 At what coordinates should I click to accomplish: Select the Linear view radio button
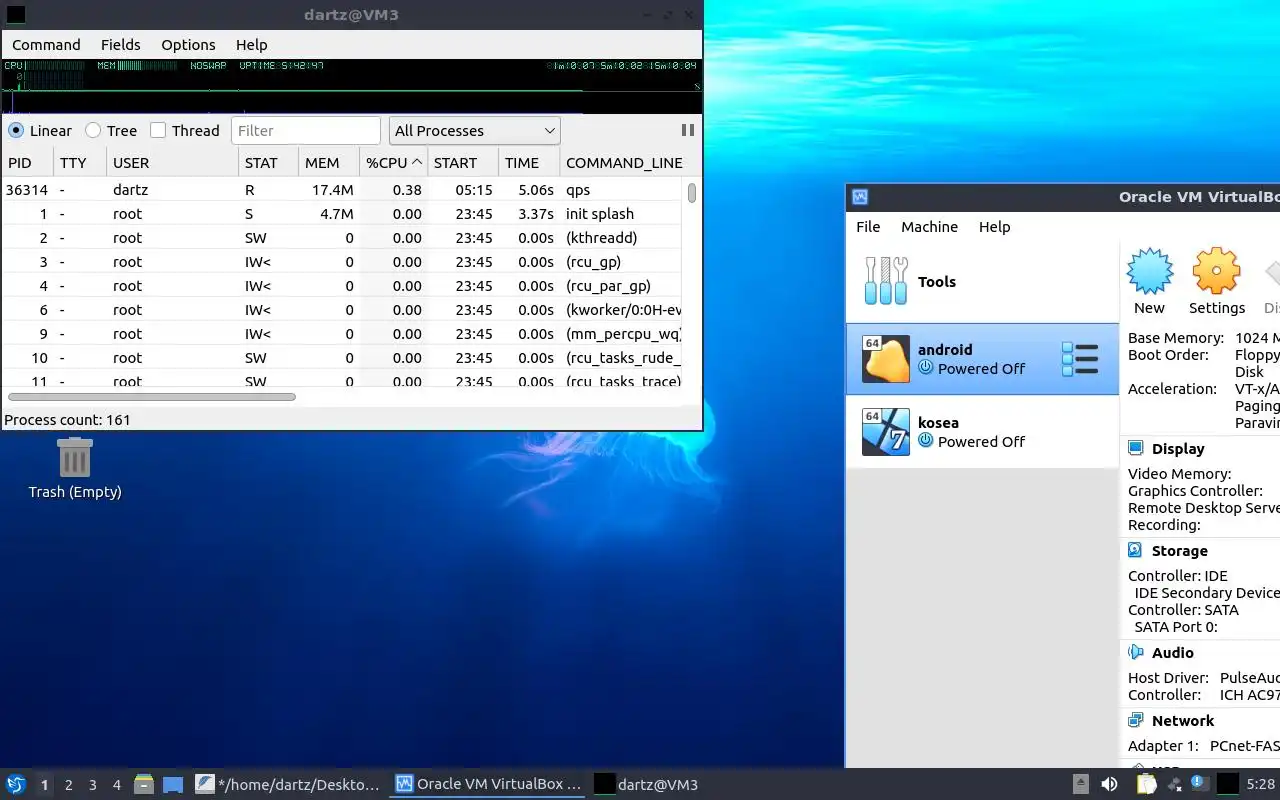pos(16,130)
